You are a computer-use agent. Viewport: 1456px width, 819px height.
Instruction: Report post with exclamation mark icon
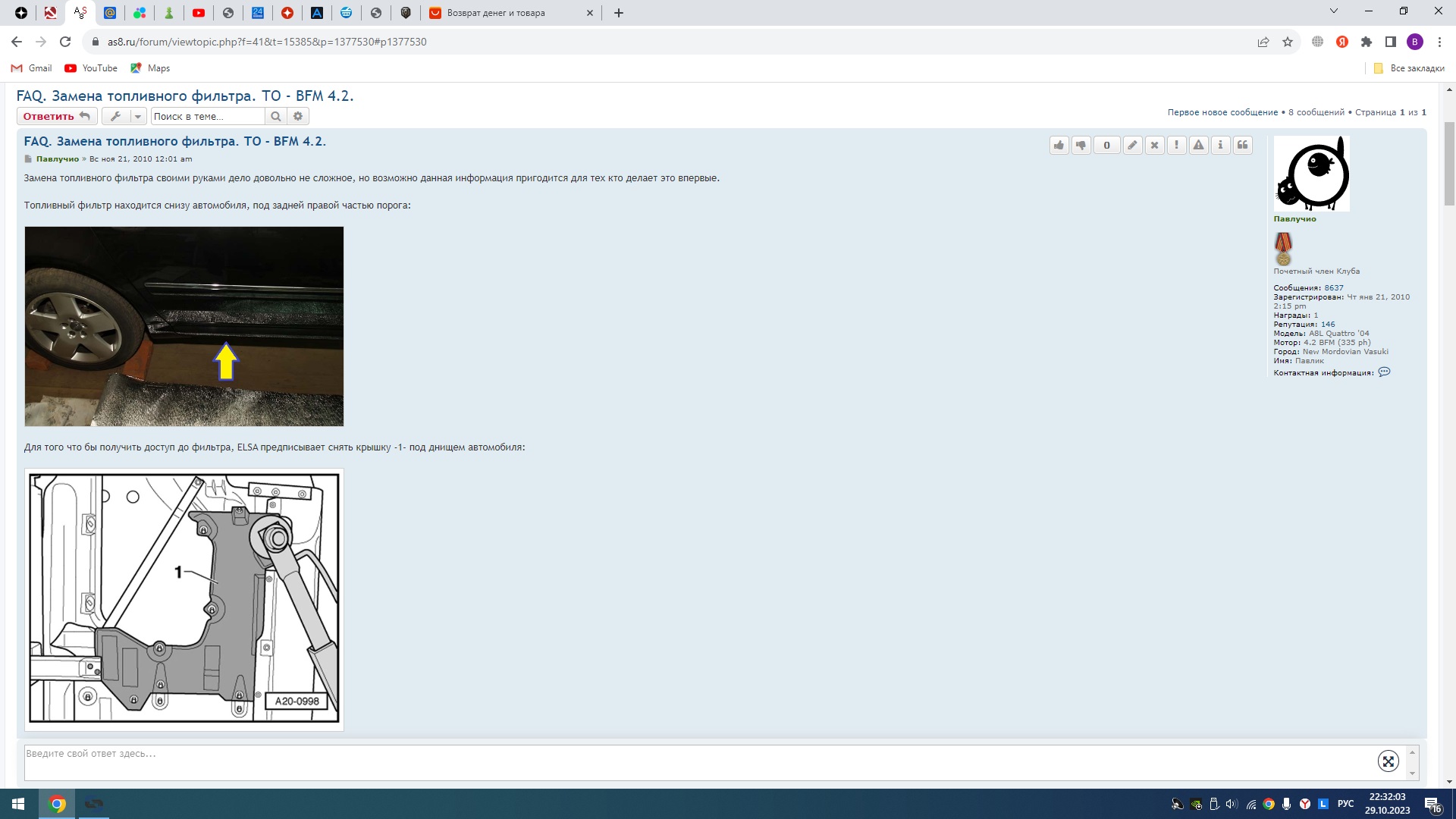point(1176,146)
